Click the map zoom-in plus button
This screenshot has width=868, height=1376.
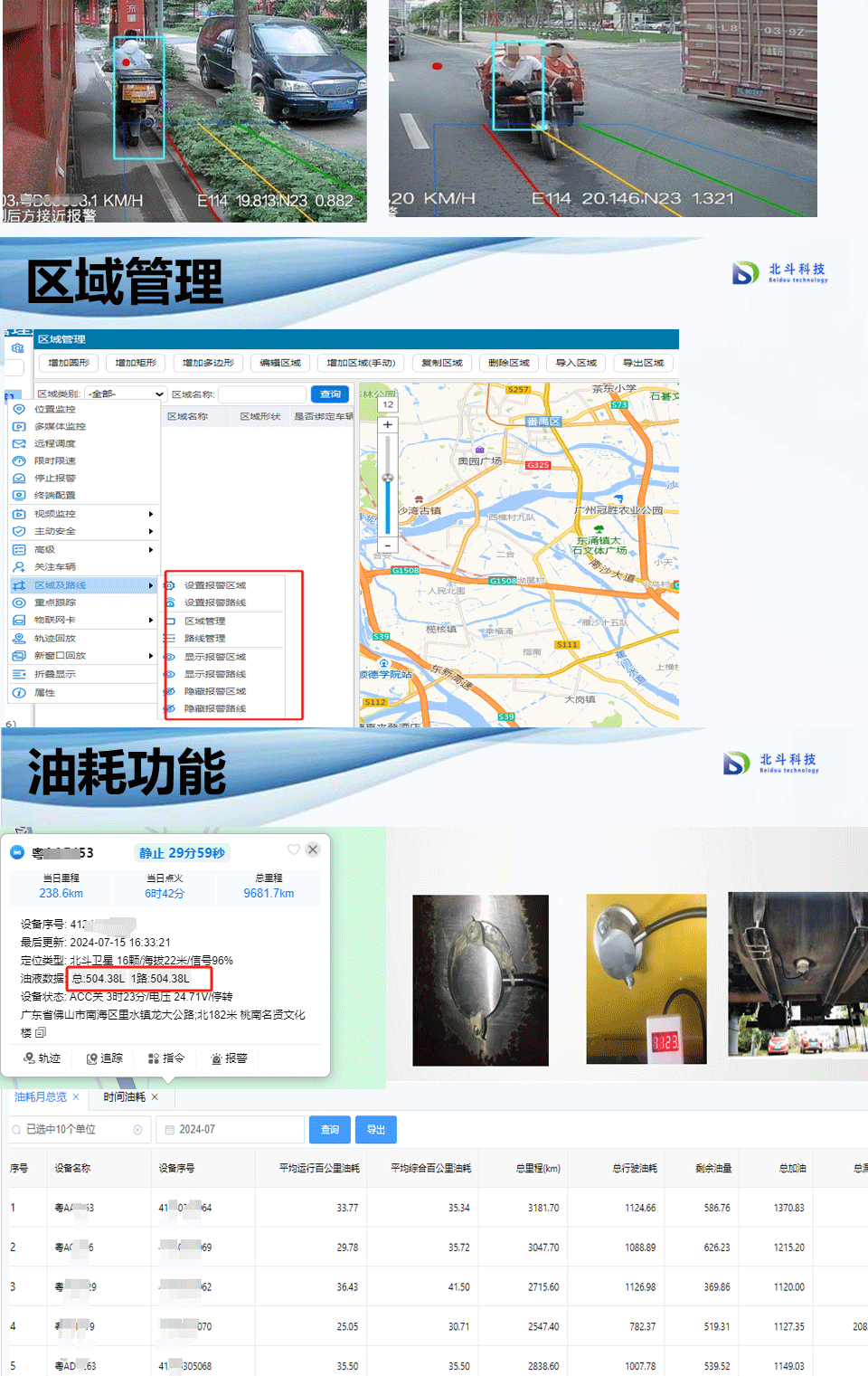coord(388,424)
